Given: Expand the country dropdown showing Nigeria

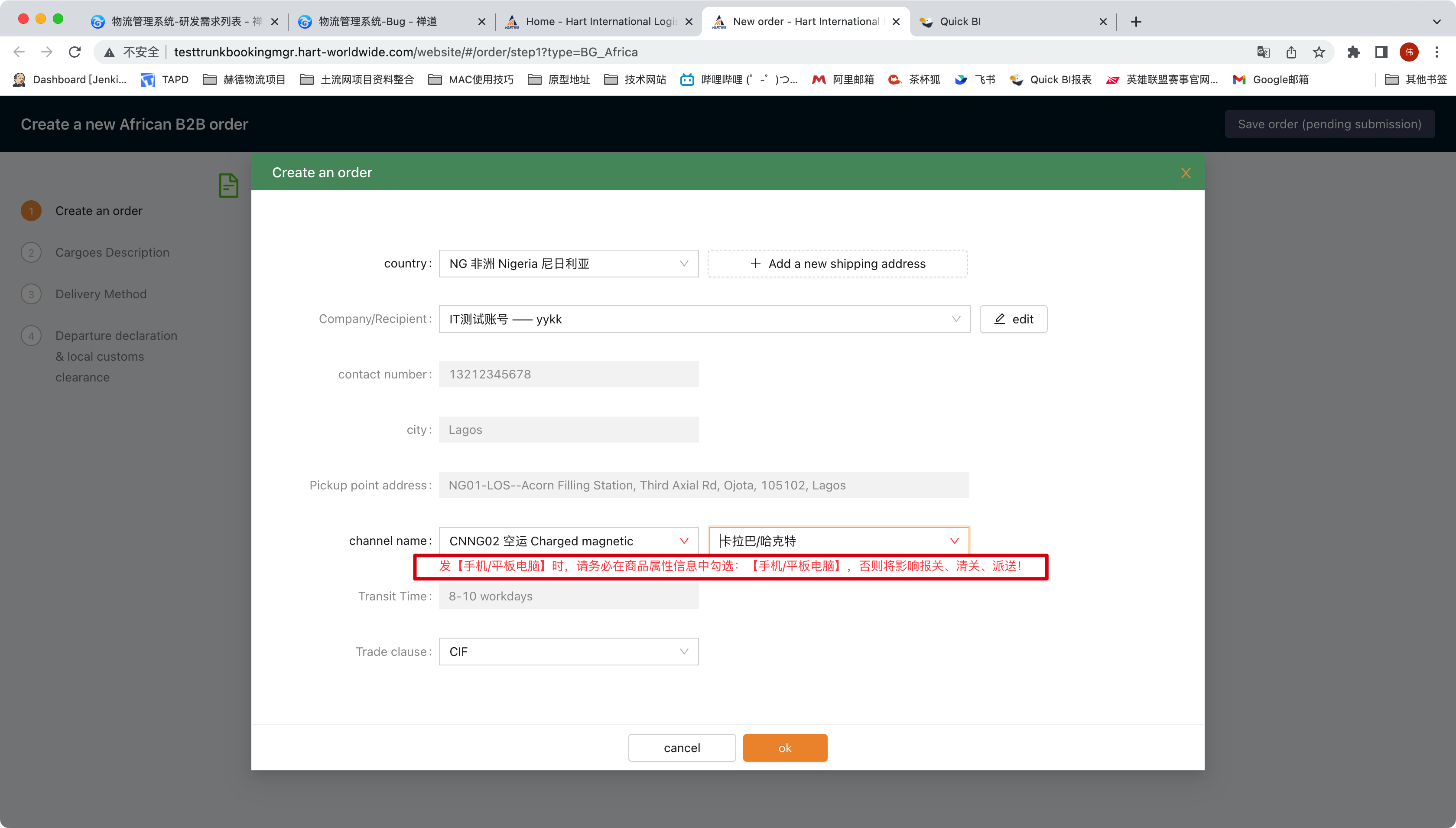Looking at the screenshot, I should [568, 264].
